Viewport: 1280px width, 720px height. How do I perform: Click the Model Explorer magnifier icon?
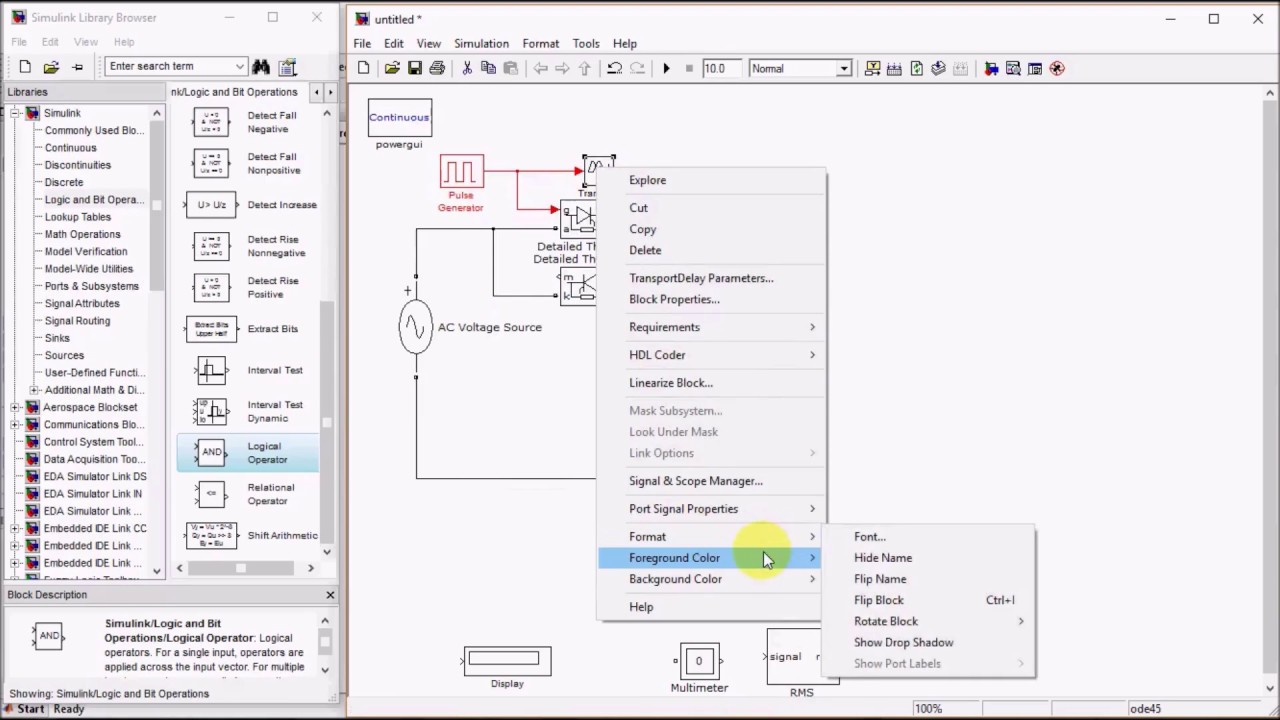click(1013, 68)
